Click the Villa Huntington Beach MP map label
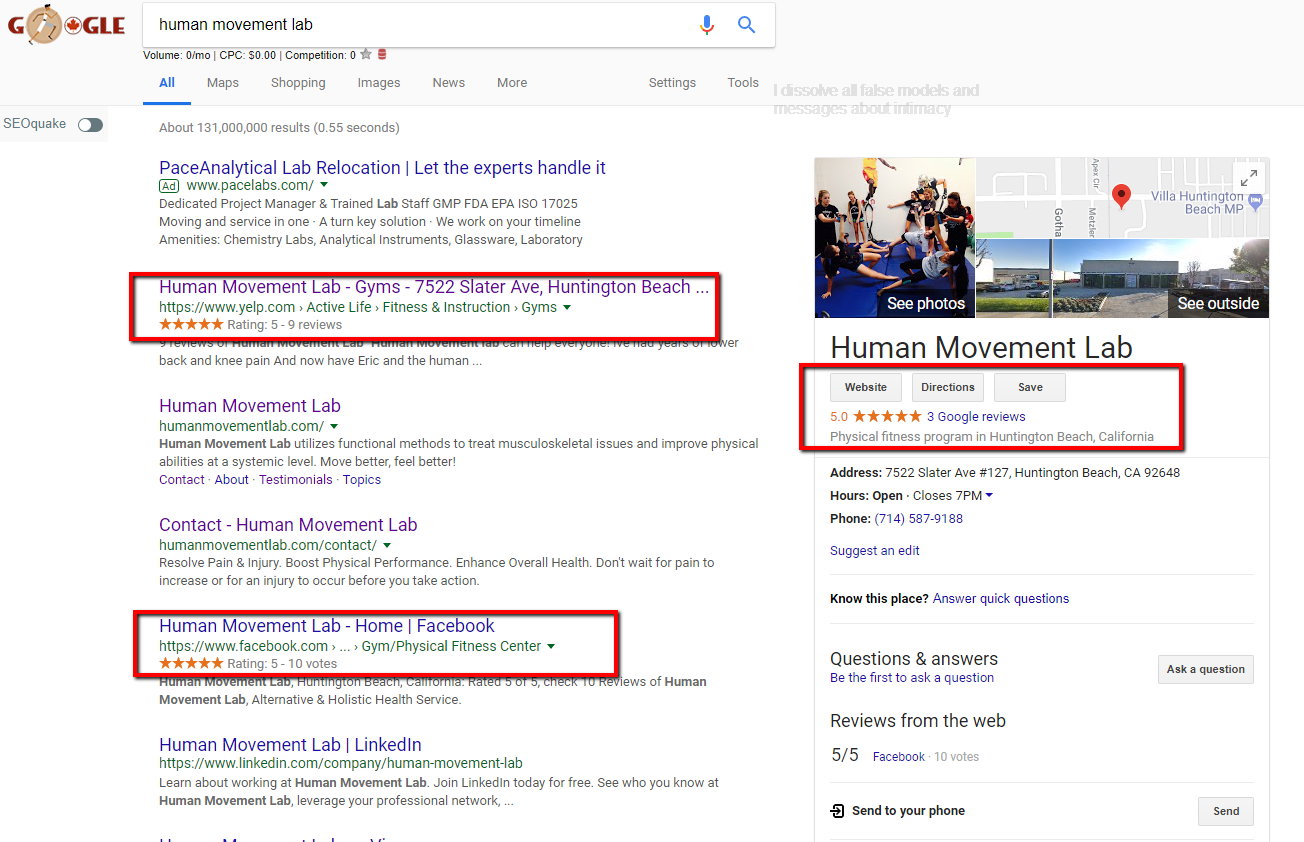The width and height of the screenshot is (1304, 842). (x=1197, y=203)
